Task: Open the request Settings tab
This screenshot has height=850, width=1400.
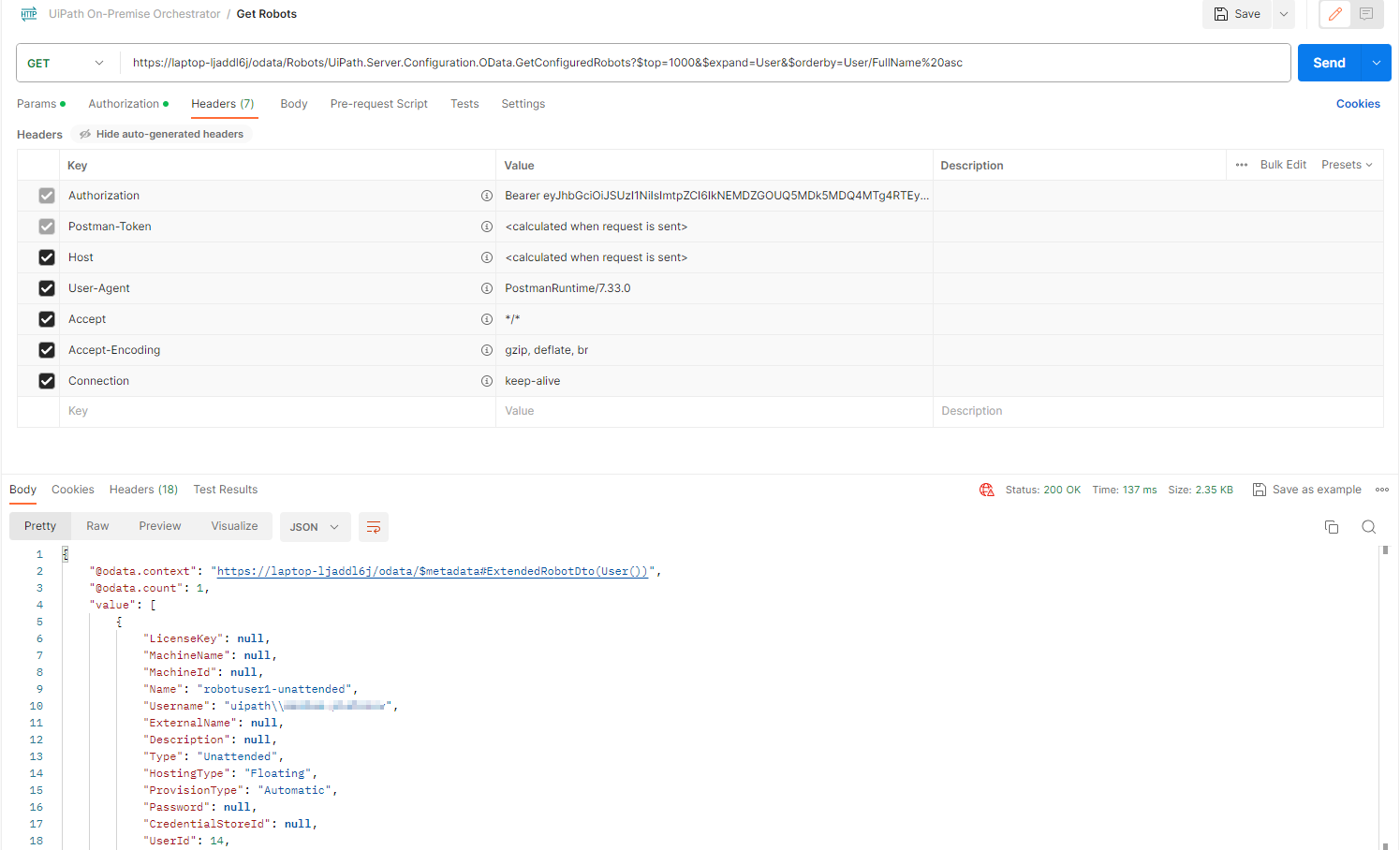Action: tap(523, 104)
